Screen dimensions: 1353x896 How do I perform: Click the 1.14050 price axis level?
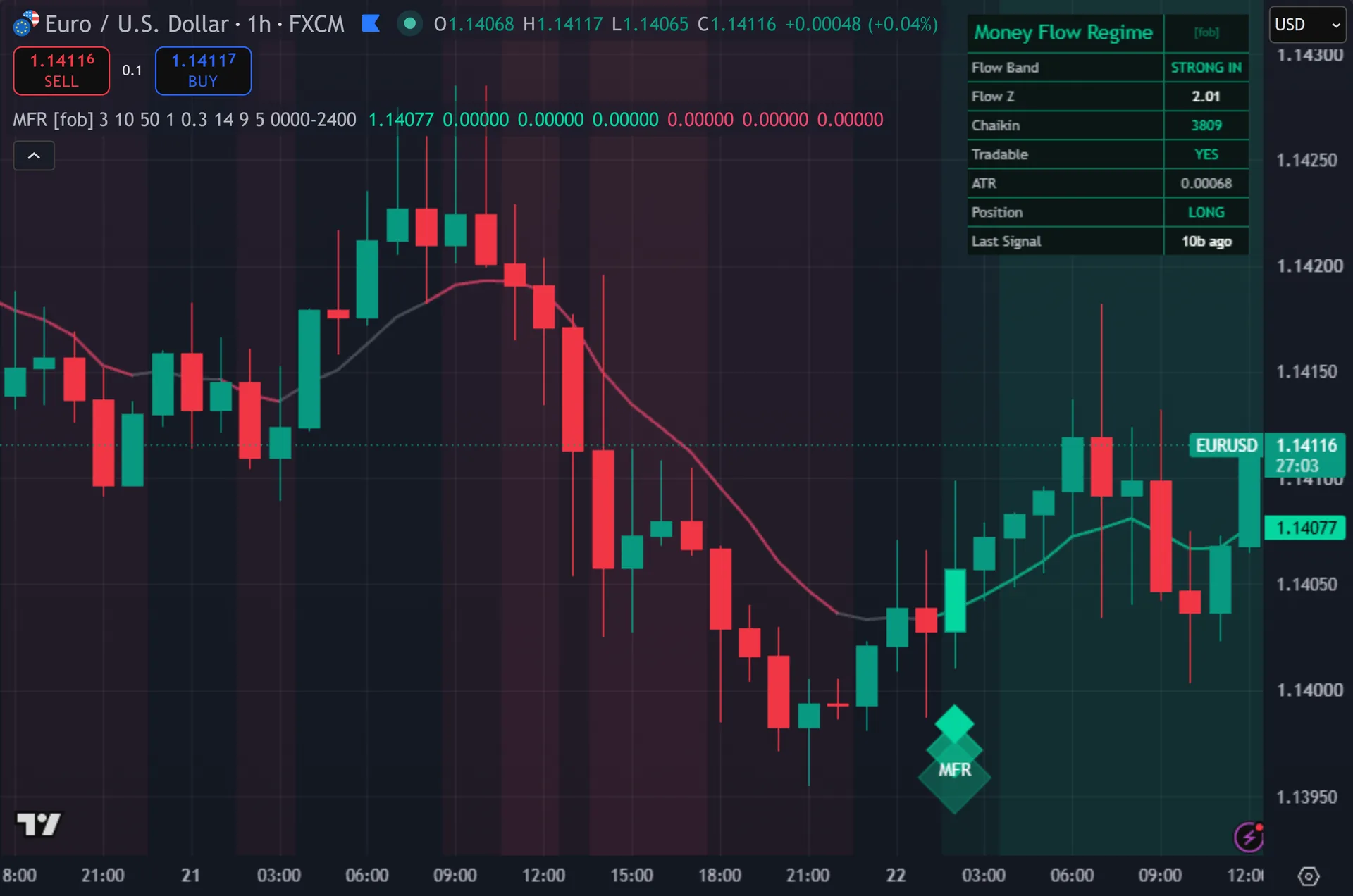(x=1306, y=584)
